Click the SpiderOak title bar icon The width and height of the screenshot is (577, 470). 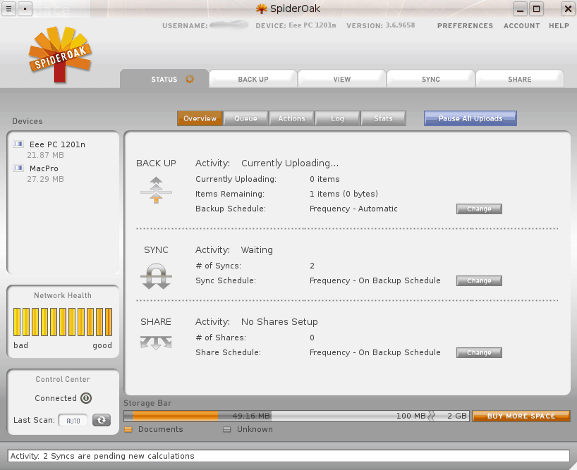(261, 9)
